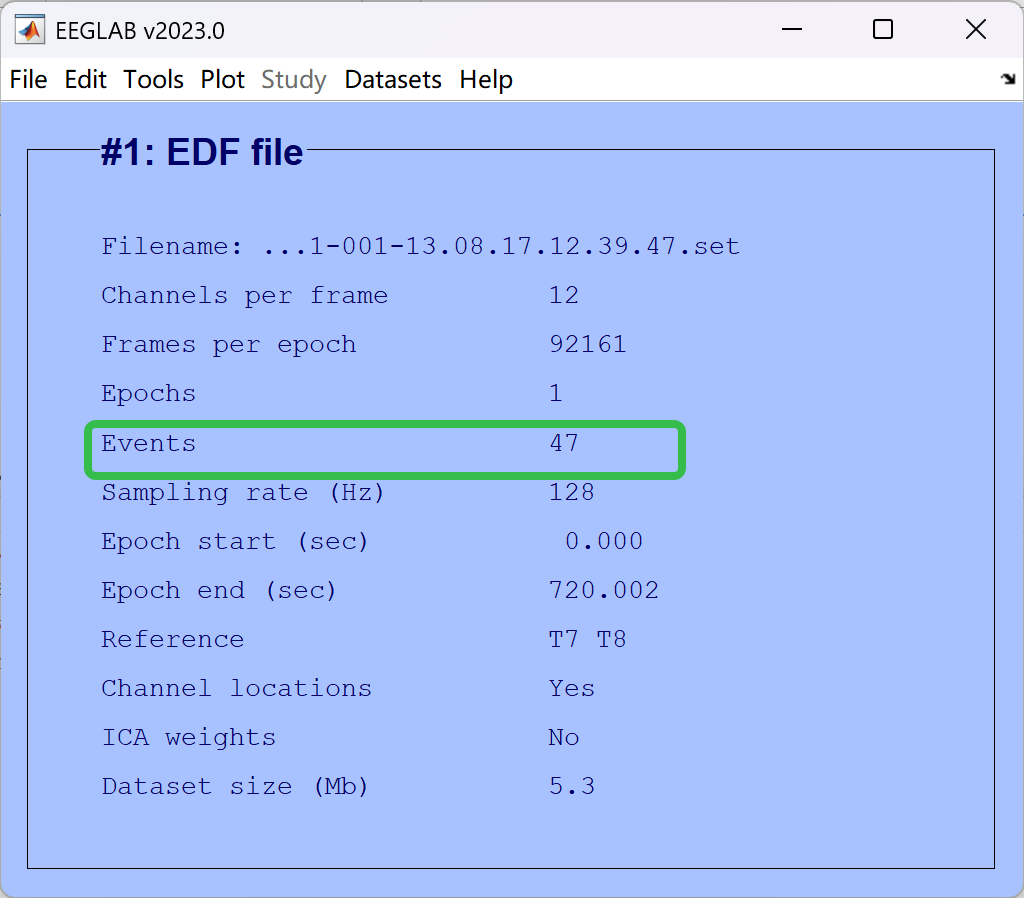1024x898 pixels.
Task: Click the dataset size value 5.3
Action: click(x=571, y=786)
